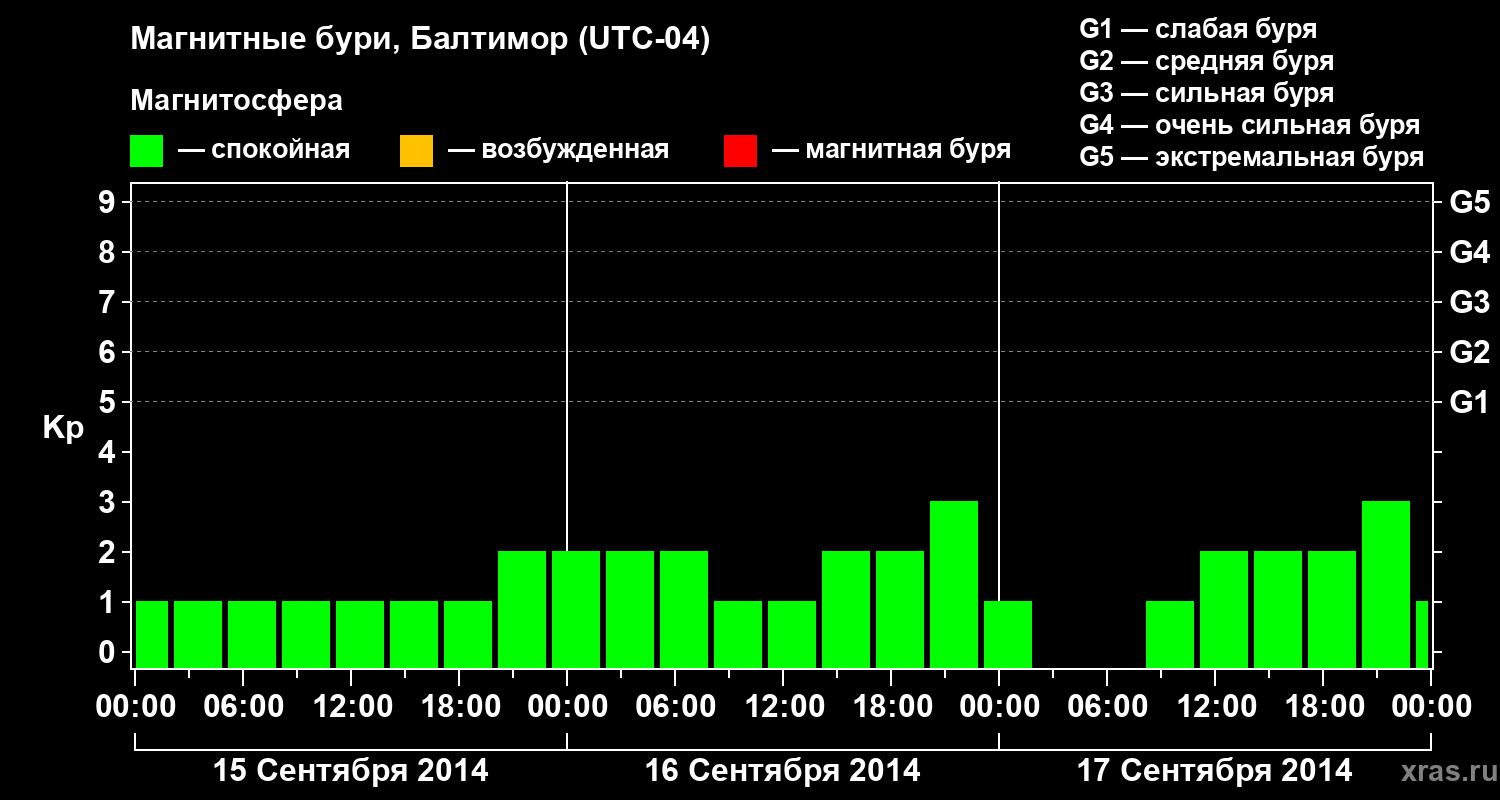Click the 'G4 — очень сильная буря' description
The height and width of the screenshot is (800, 1500).
1250,125
